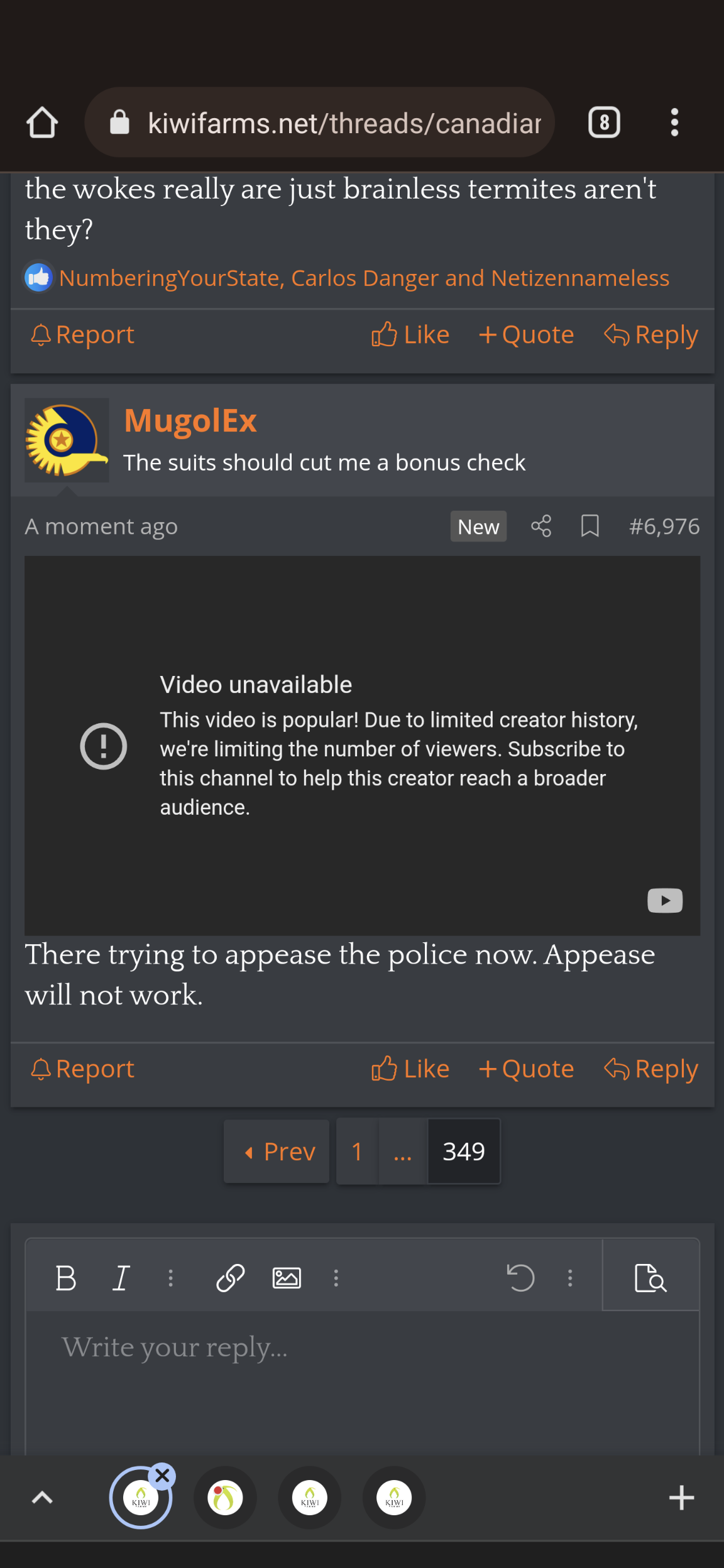Tap the browser home icon
The width and height of the screenshot is (724, 1568).
42,122
